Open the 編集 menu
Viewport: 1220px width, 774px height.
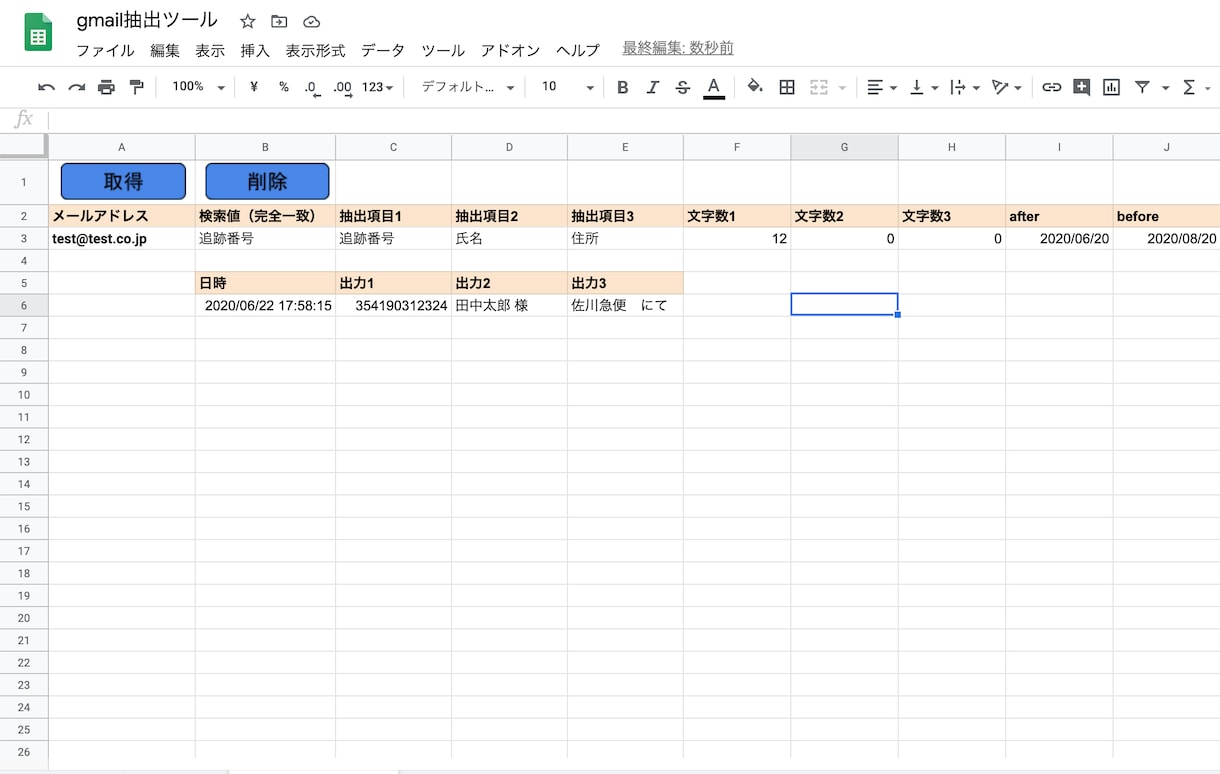tap(165, 50)
